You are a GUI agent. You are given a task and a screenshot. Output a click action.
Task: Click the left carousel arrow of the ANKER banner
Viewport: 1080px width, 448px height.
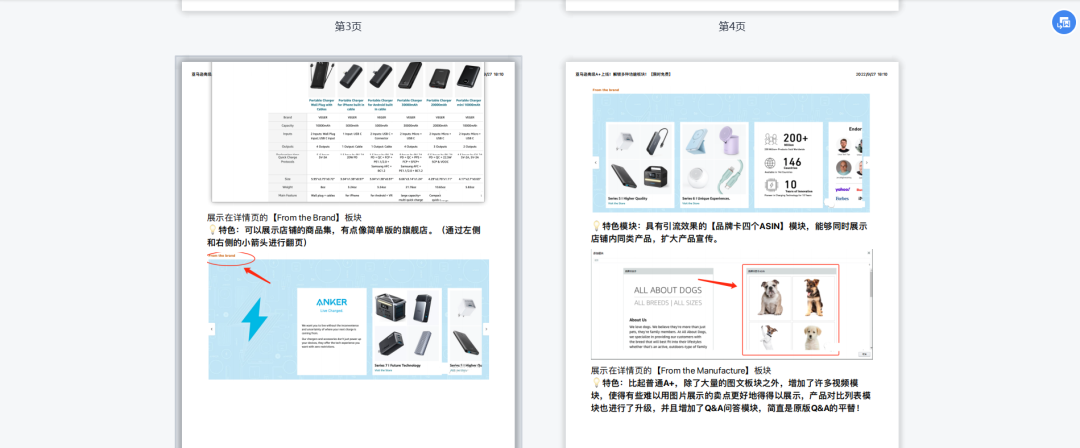pos(211,329)
